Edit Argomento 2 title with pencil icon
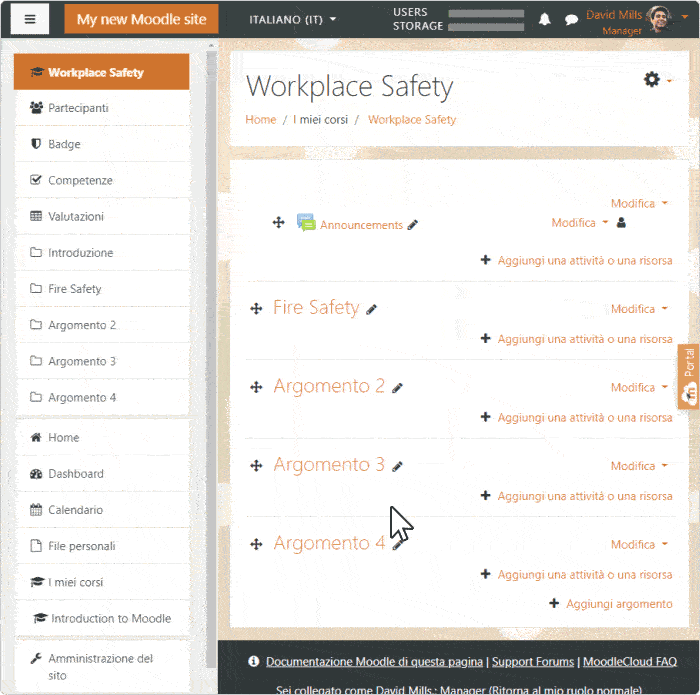The width and height of the screenshot is (700, 695). 397,388
